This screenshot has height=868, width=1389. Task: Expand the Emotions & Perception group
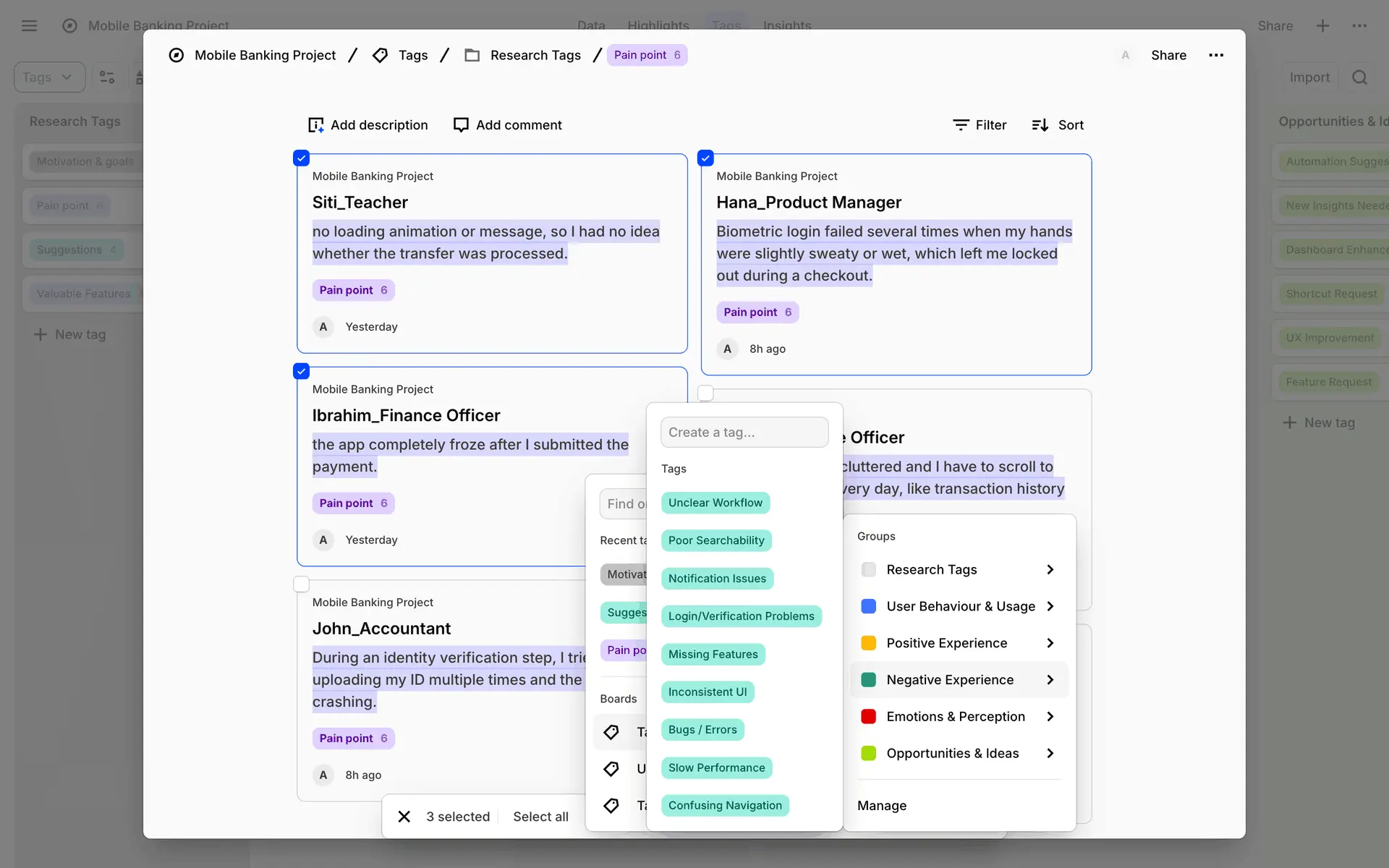(x=1050, y=717)
